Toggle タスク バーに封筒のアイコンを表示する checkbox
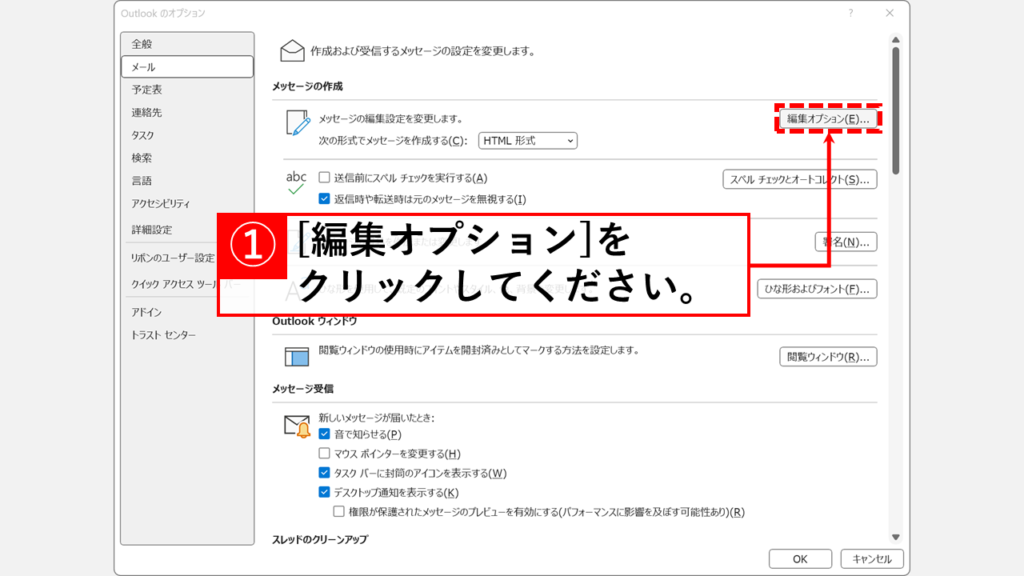The width and height of the screenshot is (1024, 576). 324,473
